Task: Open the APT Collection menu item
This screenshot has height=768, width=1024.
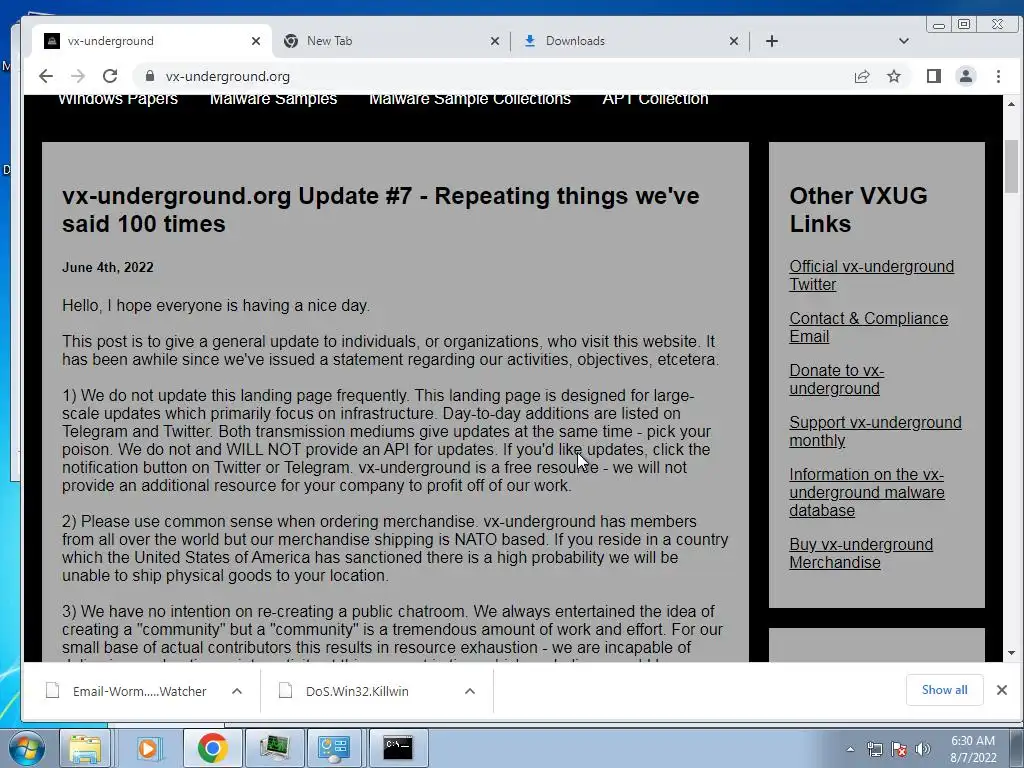Action: point(655,99)
